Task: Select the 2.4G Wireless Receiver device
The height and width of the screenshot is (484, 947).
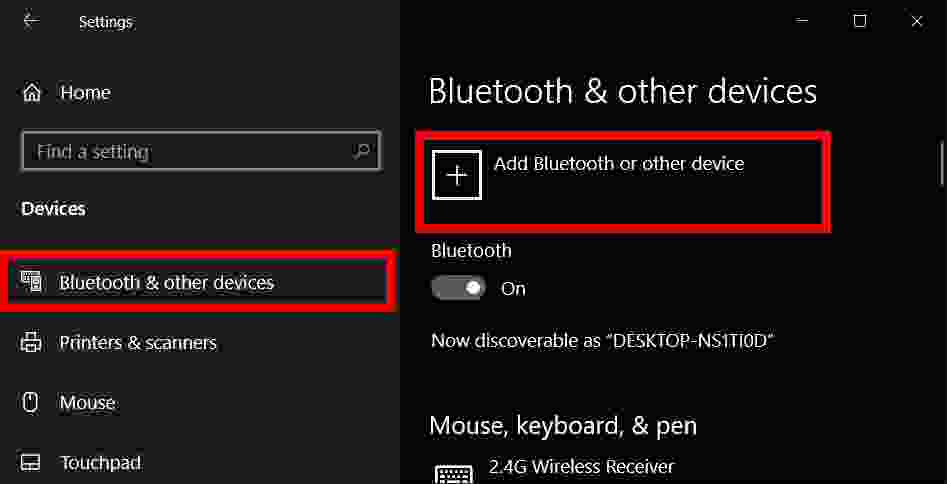Action: [581, 467]
